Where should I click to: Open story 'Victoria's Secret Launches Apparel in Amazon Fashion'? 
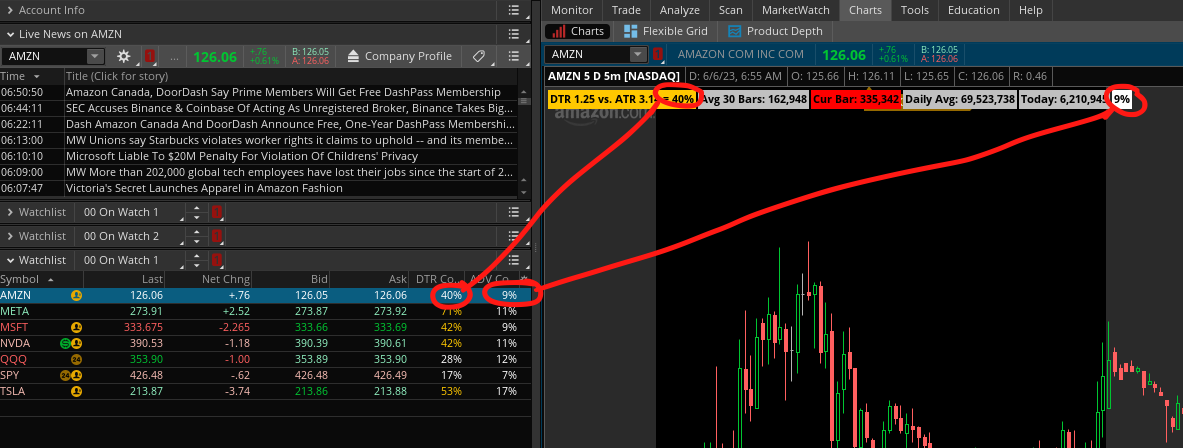[x=204, y=188]
